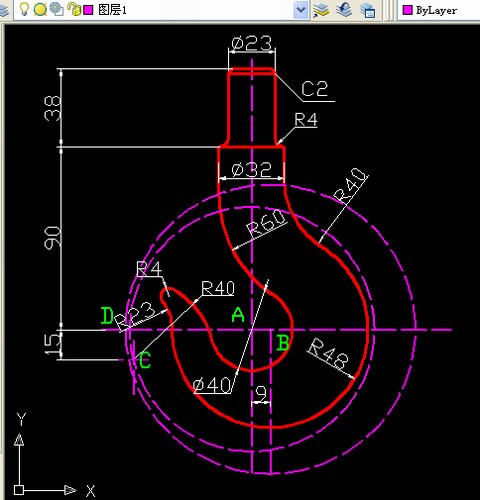
Task: Select the R48 dimension text
Action: (x=328, y=354)
